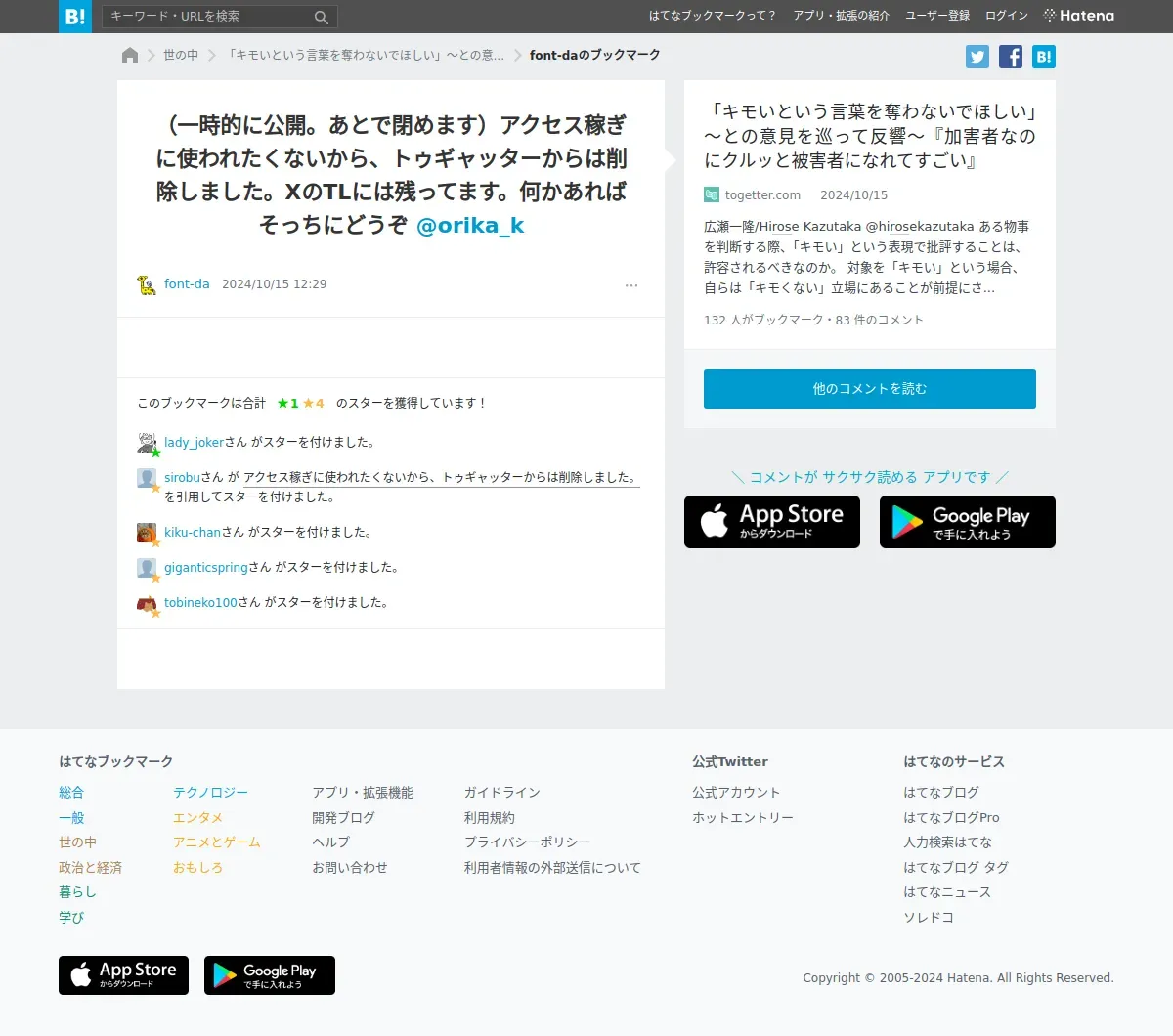
Task: Open 世の中 category in footer
Action: pos(77,842)
